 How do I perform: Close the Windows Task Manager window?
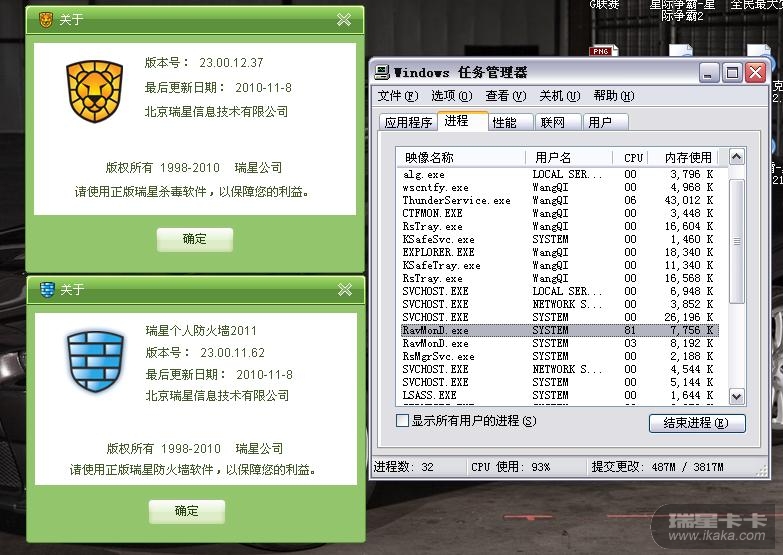pos(756,73)
